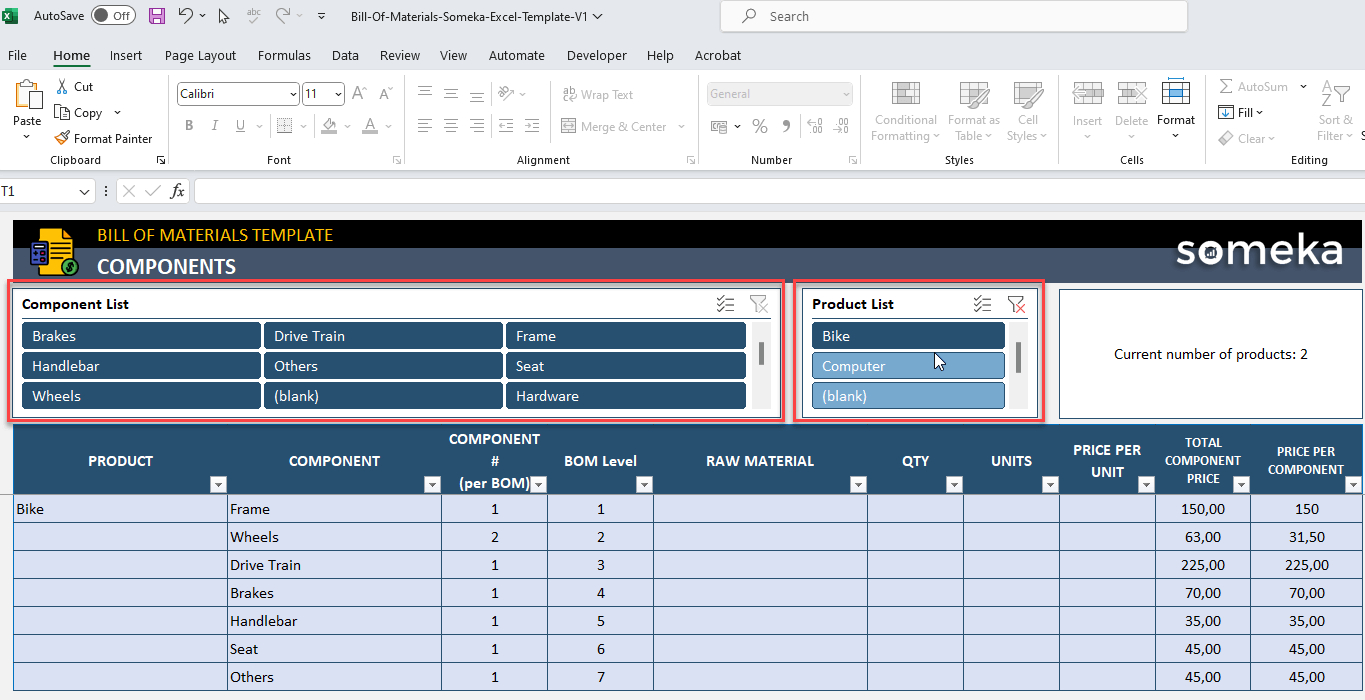Apply the Percent Style icon
This screenshot has width=1365, height=700.
[760, 127]
